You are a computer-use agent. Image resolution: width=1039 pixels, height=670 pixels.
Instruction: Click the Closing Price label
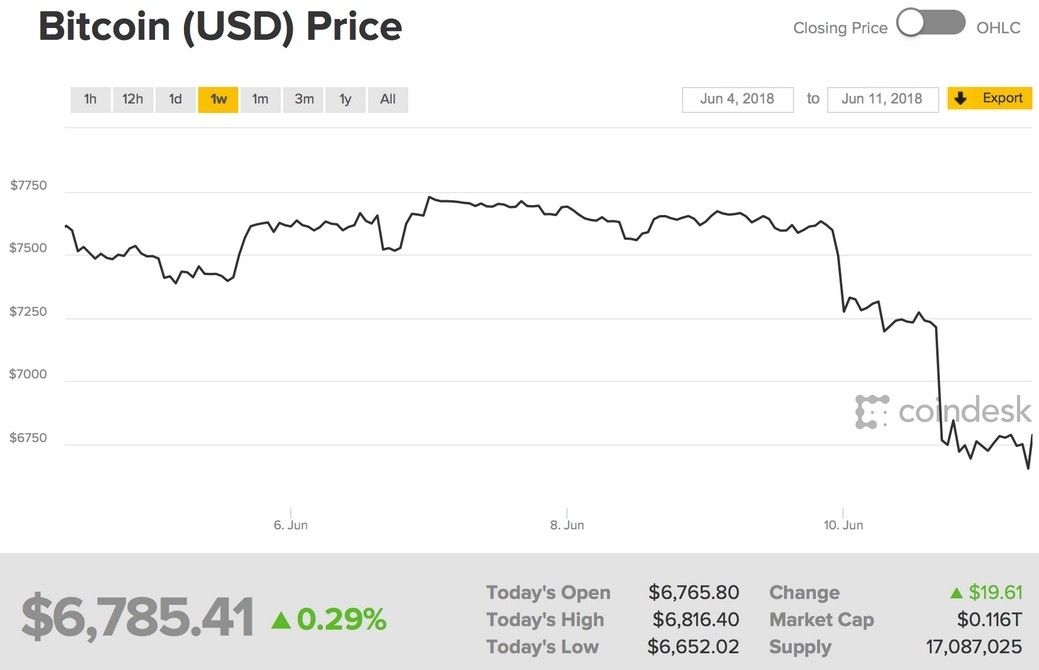coord(840,28)
